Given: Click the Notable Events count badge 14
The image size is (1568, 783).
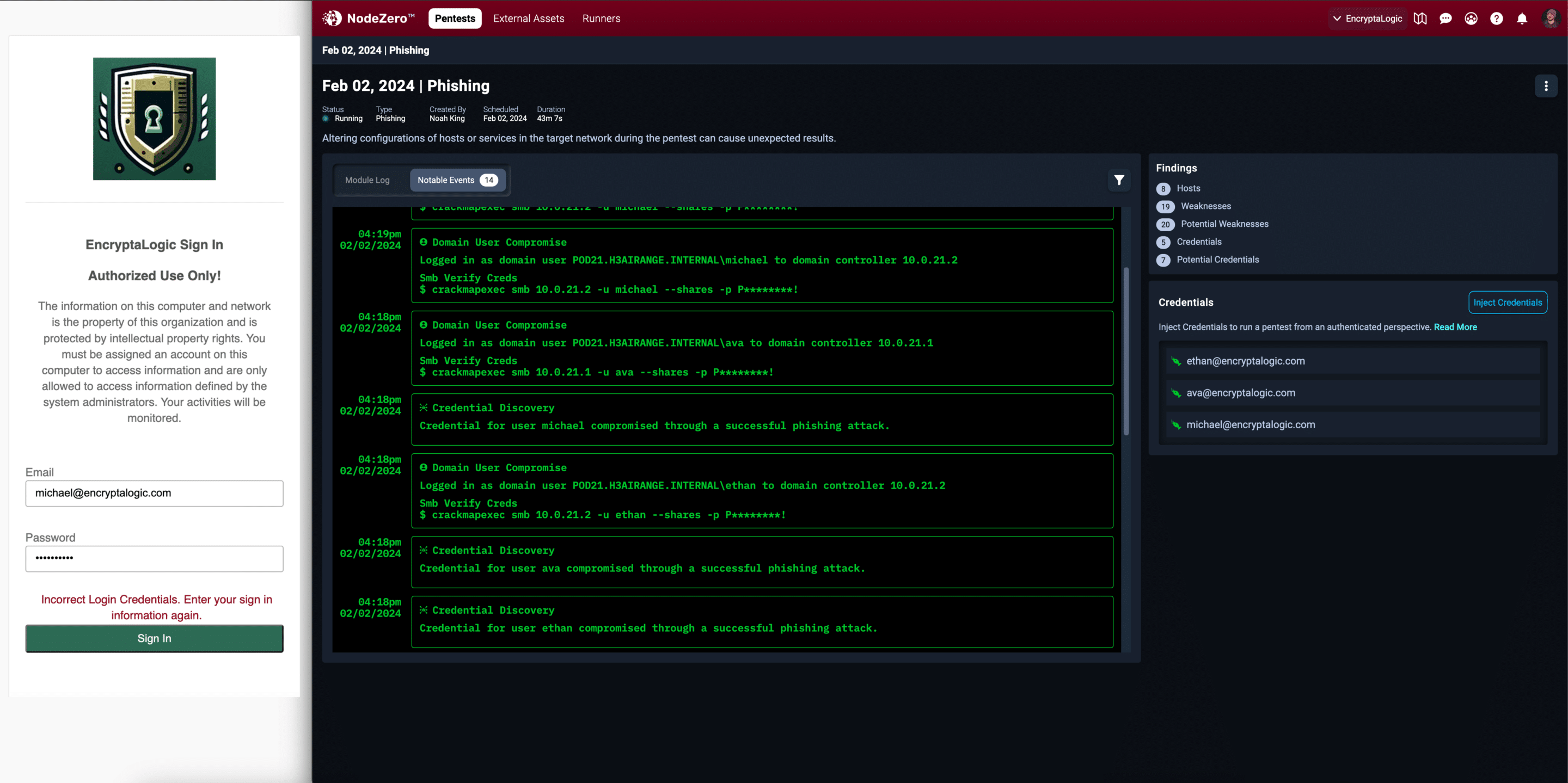Looking at the screenshot, I should 489,180.
